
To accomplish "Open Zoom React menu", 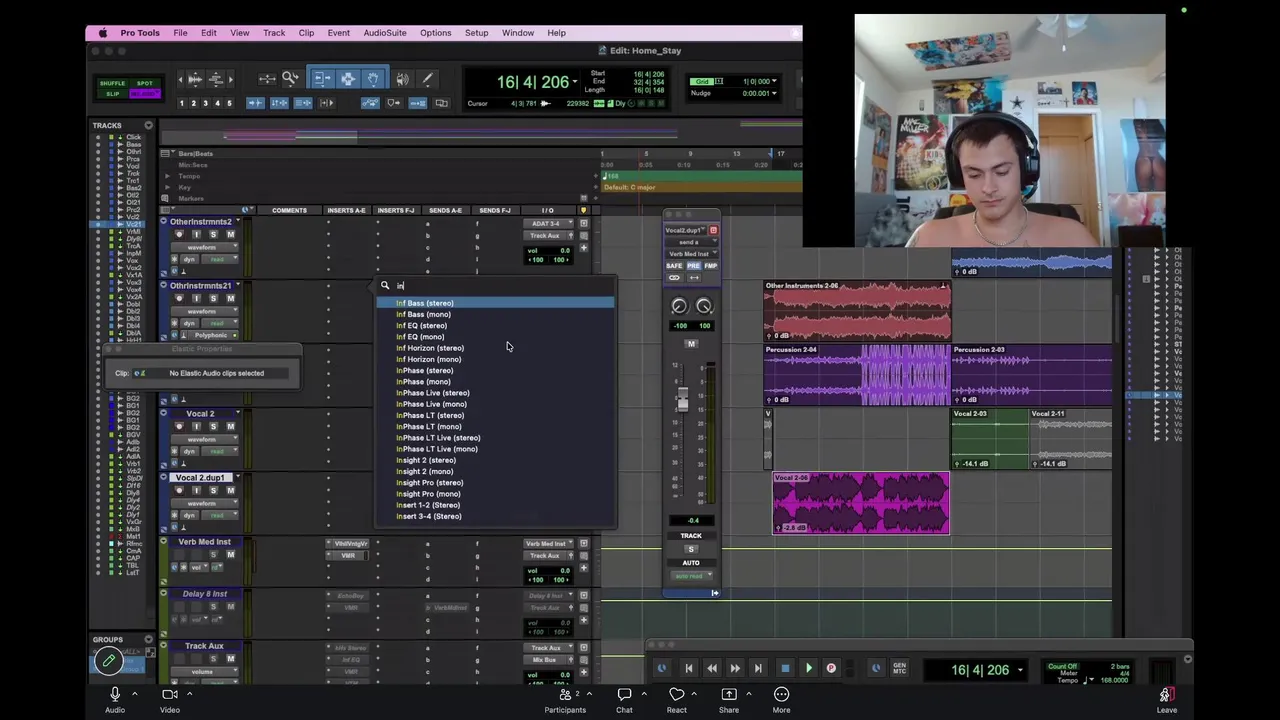I will coord(677,700).
